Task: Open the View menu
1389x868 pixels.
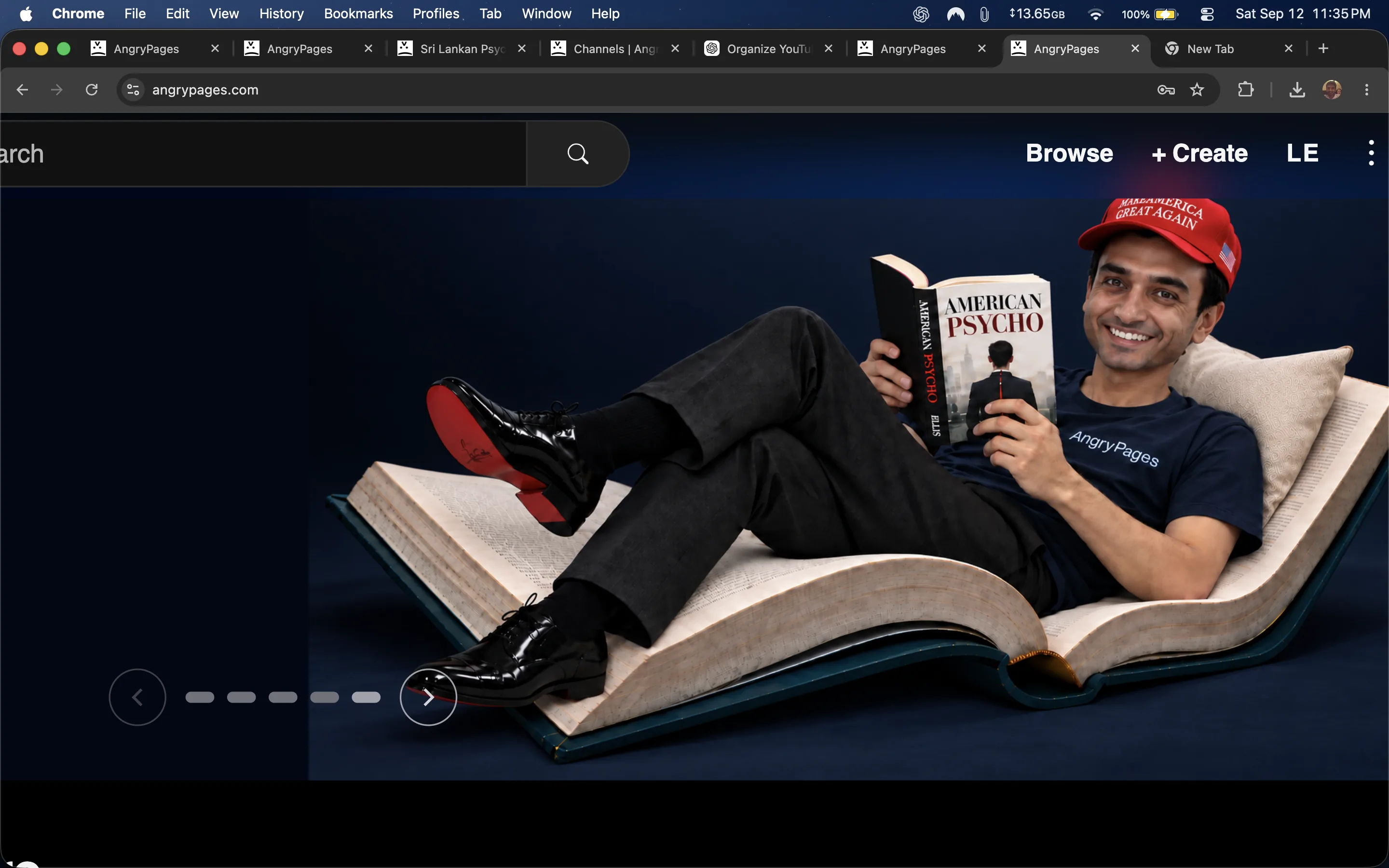Action: (x=224, y=14)
